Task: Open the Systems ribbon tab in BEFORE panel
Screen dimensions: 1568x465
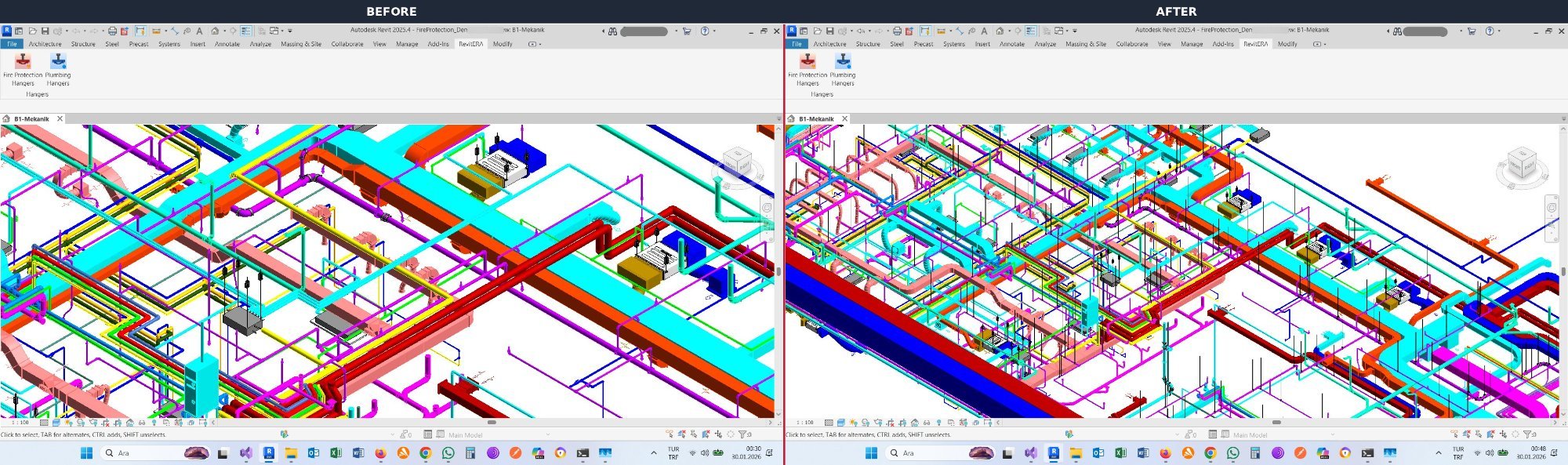Action: pos(169,44)
